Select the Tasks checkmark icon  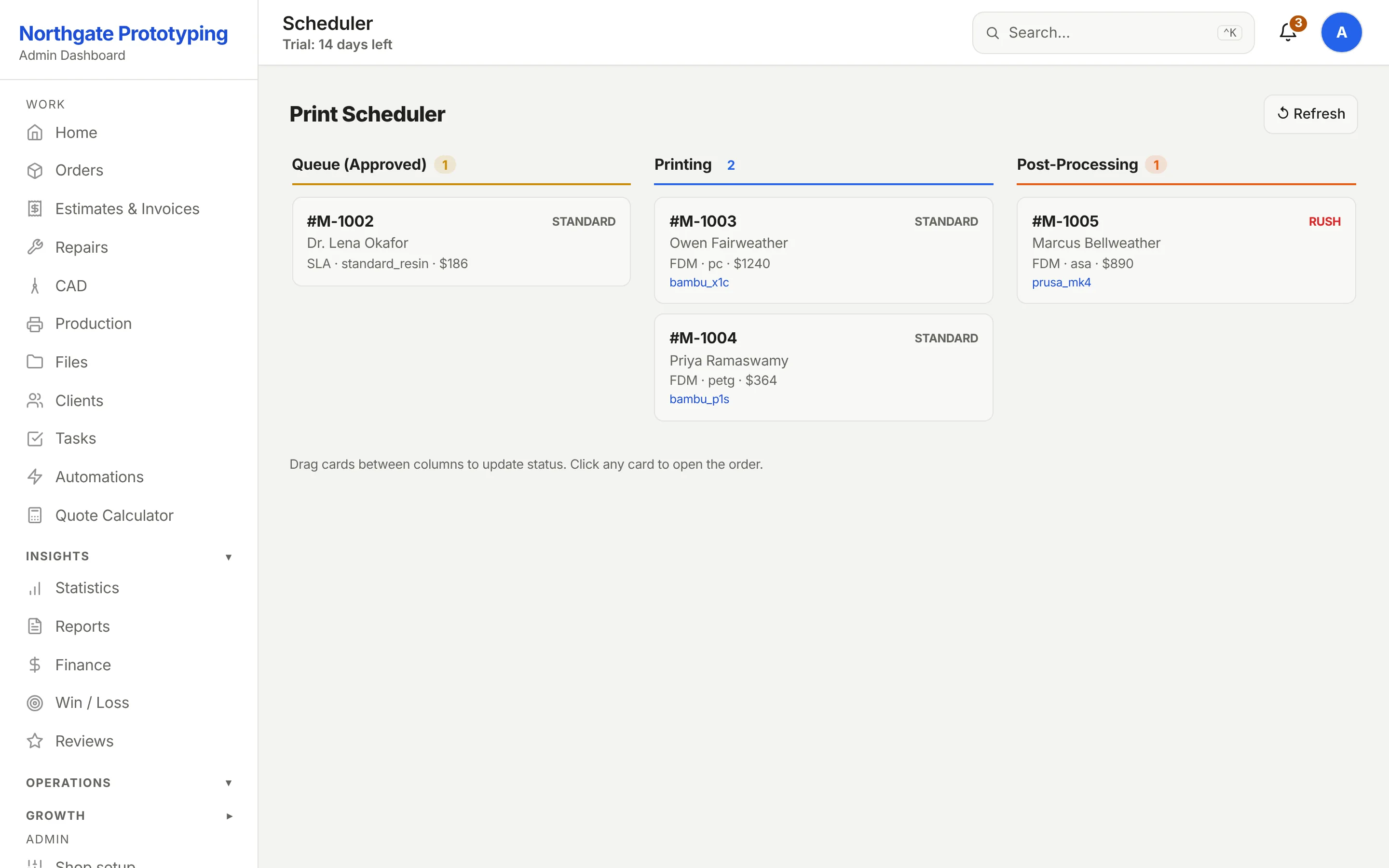[x=34, y=439]
